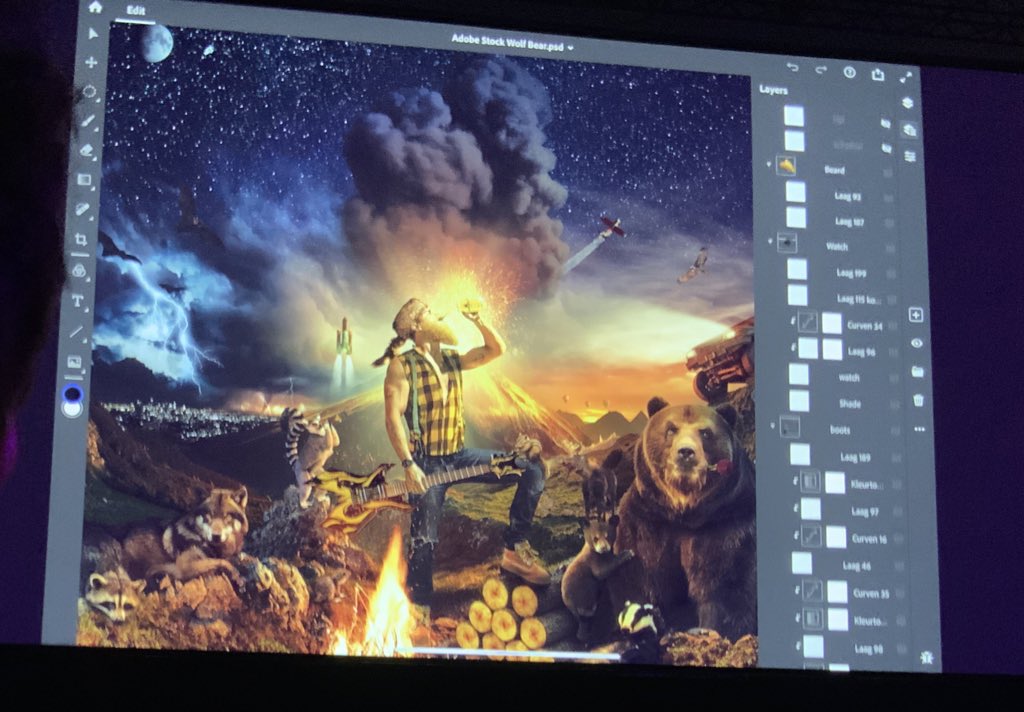The width and height of the screenshot is (1024, 712).
Task: Toggle visibility of Laag 199
Action: 891,275
